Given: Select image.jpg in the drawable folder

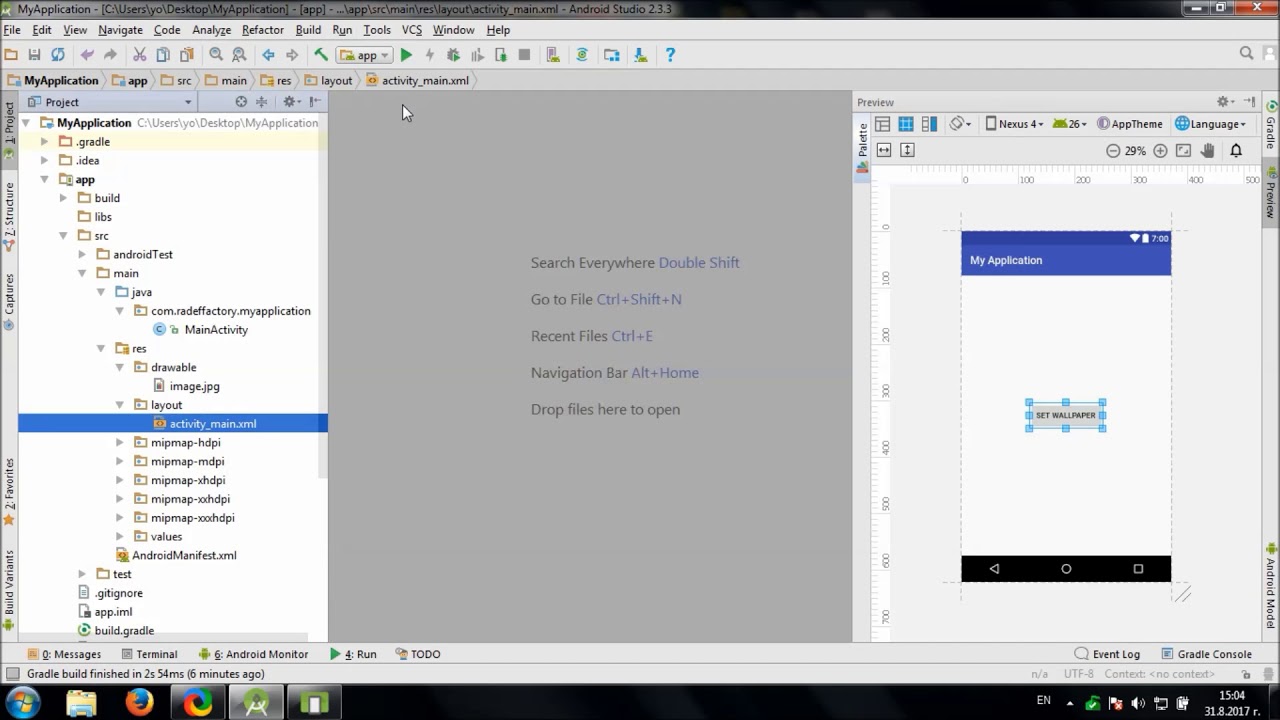Looking at the screenshot, I should pos(194,386).
